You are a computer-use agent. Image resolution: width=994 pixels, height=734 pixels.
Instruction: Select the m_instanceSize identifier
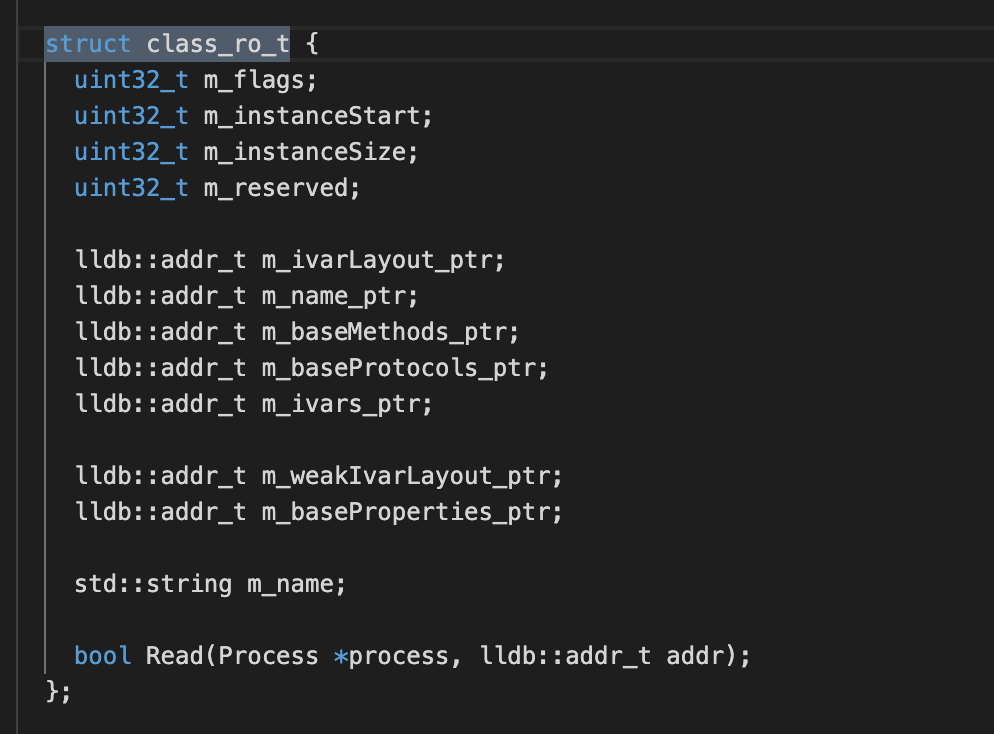tap(303, 152)
